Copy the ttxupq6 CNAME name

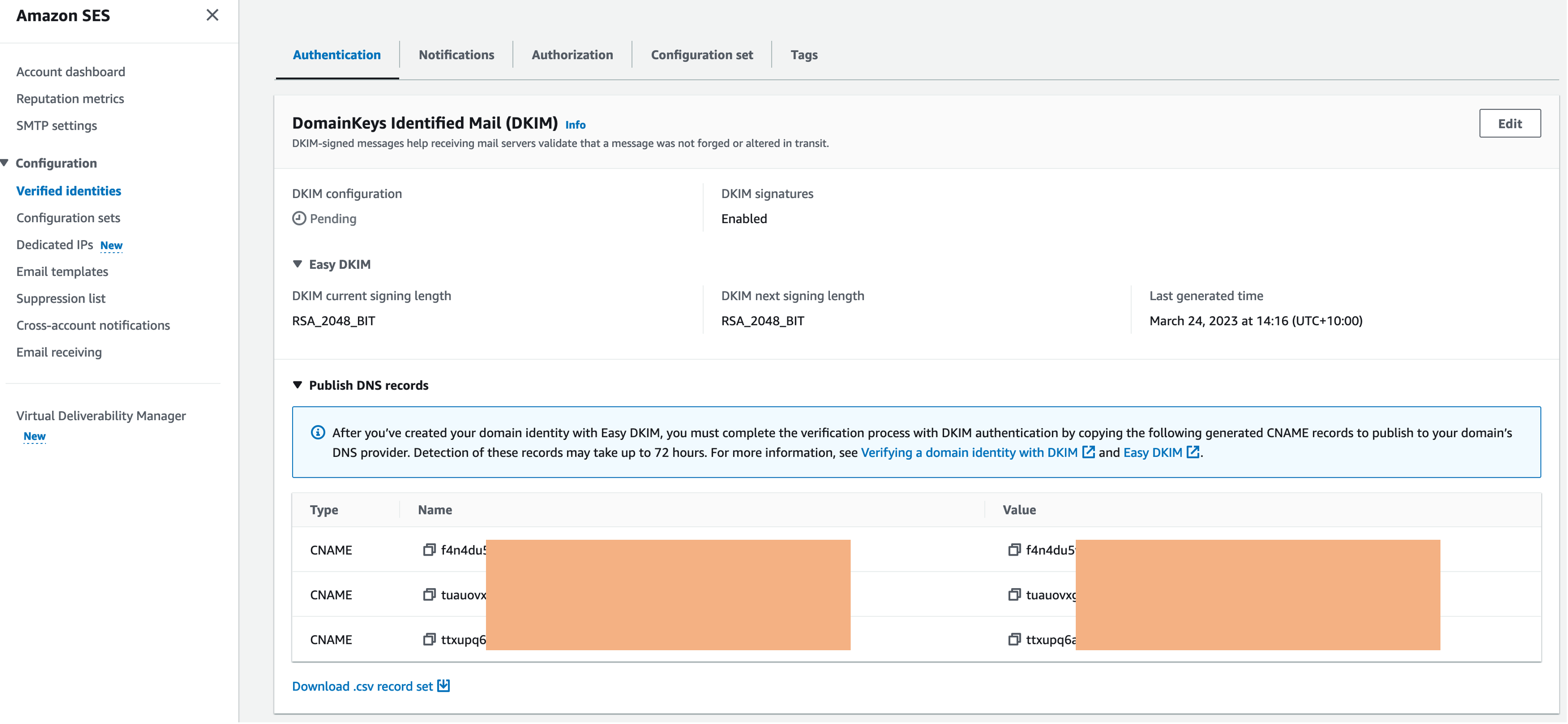(x=429, y=640)
